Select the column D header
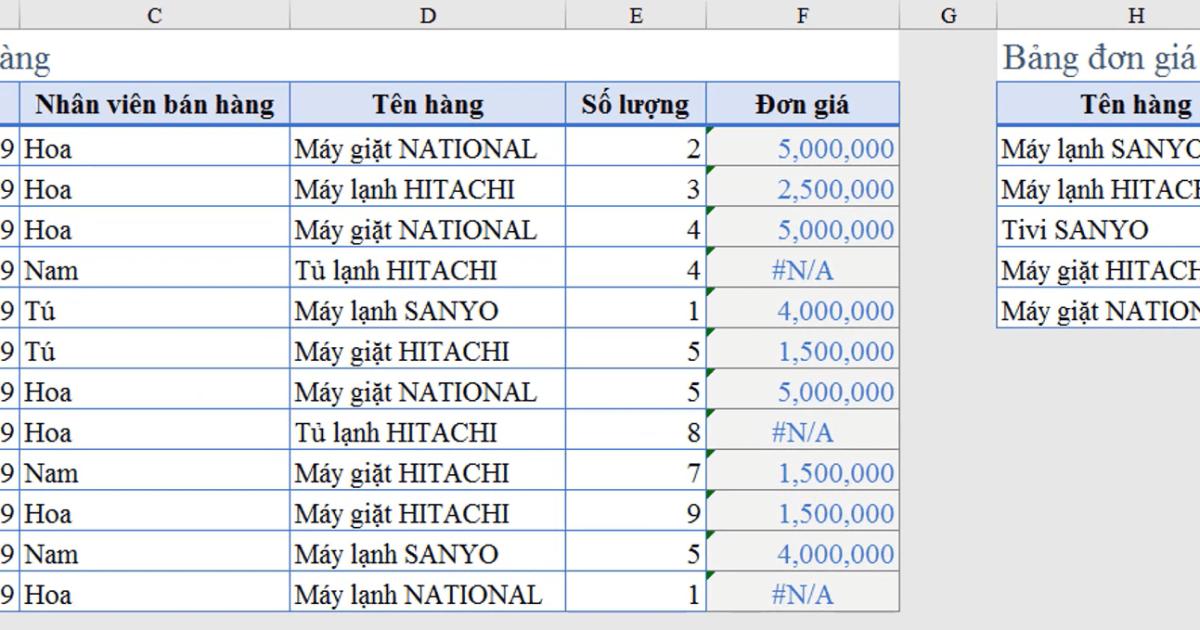 (428, 14)
